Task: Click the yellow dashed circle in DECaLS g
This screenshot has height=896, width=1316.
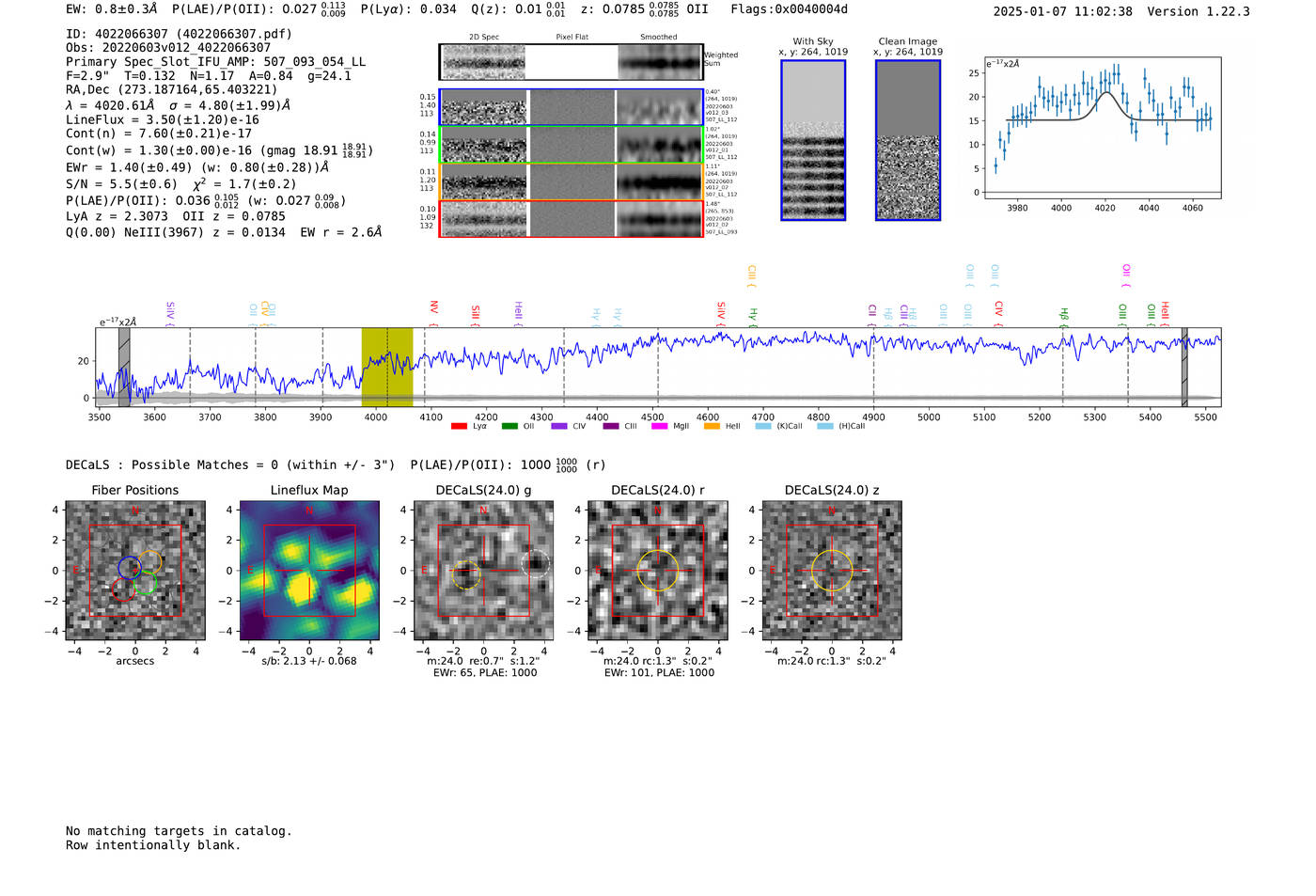Action: click(x=466, y=574)
